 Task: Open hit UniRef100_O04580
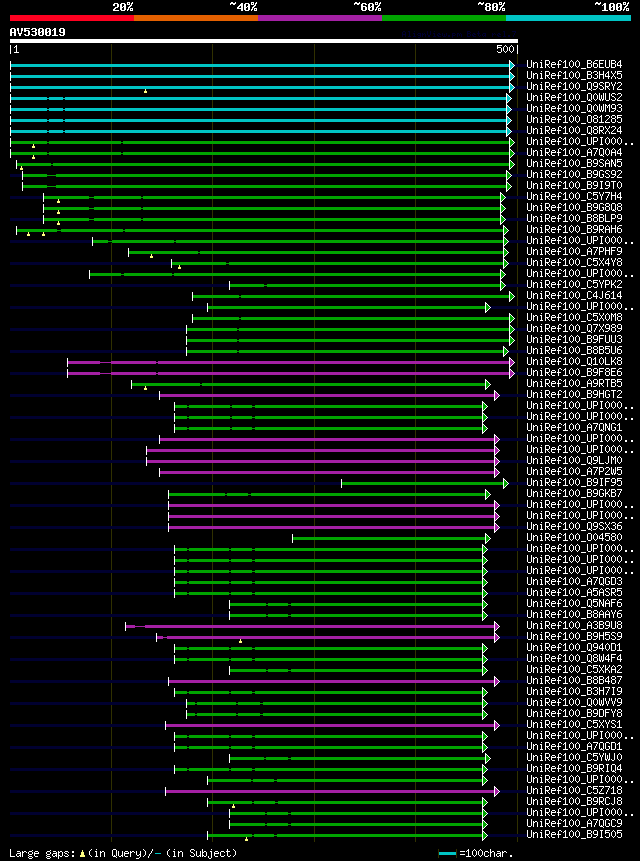coord(574,537)
